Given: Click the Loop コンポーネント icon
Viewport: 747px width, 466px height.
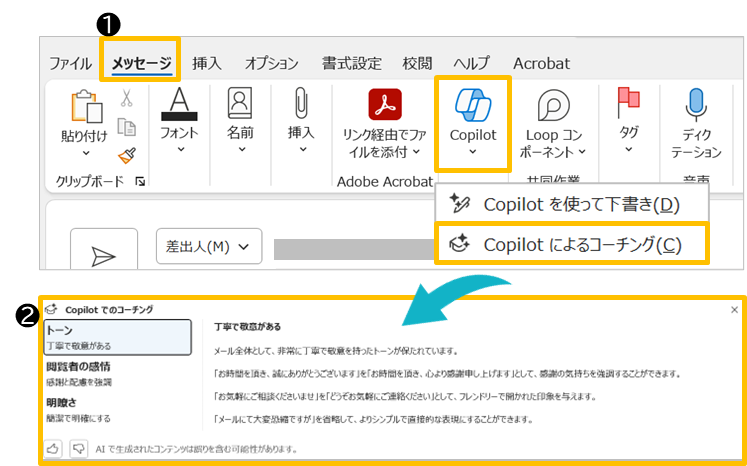Looking at the screenshot, I should [x=554, y=105].
